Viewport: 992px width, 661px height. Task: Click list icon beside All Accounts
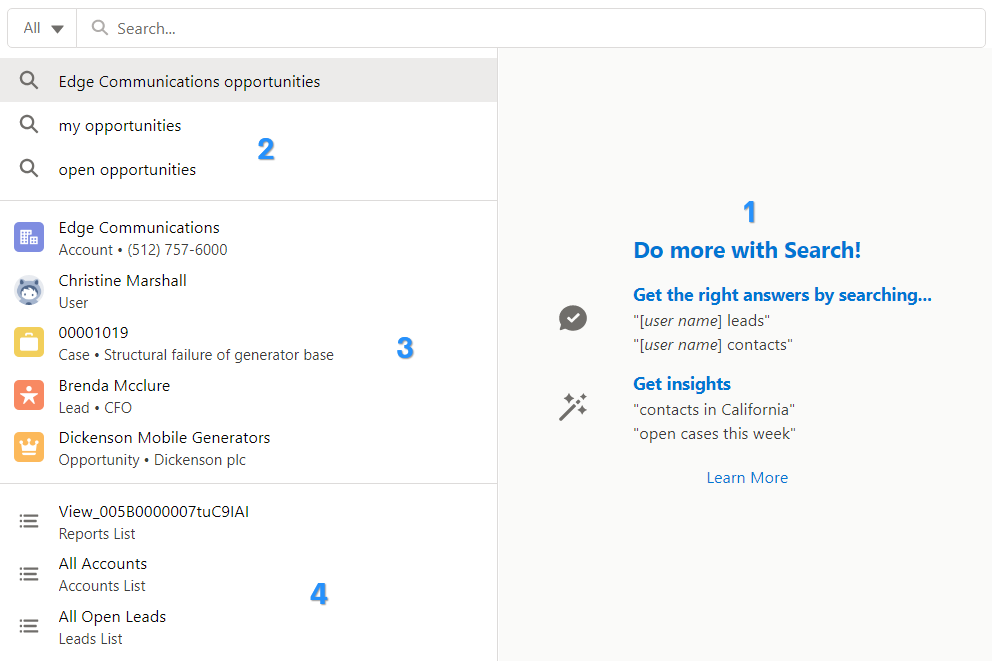tap(28, 574)
